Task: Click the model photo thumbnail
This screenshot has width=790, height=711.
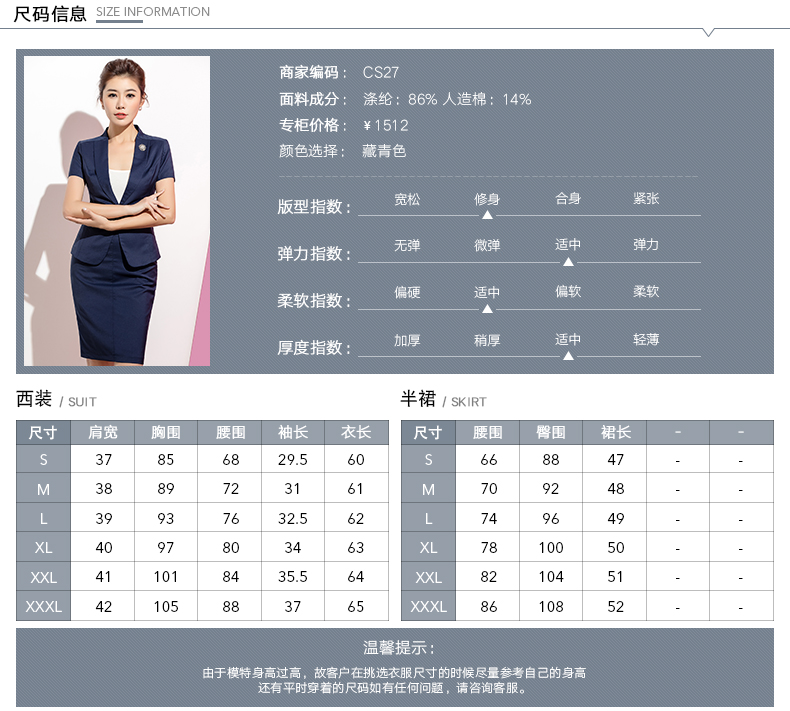Action: click(117, 211)
